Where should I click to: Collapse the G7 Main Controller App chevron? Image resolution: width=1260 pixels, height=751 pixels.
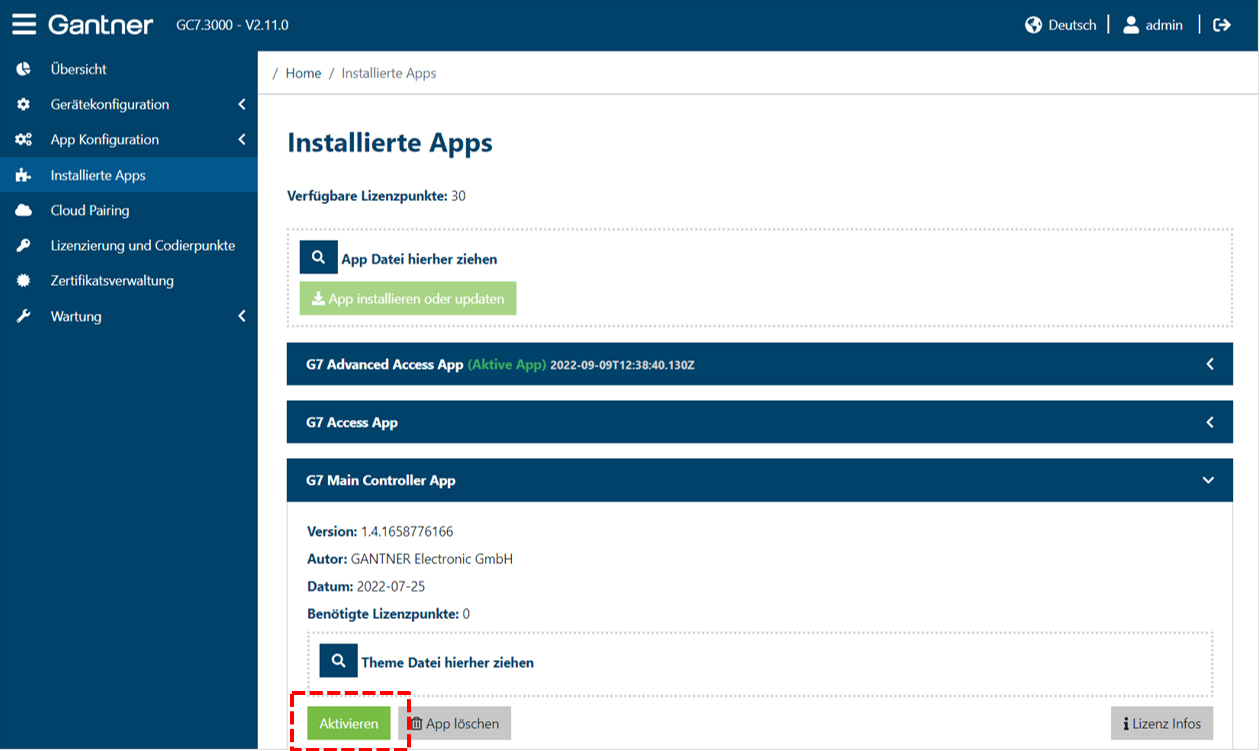(1208, 480)
